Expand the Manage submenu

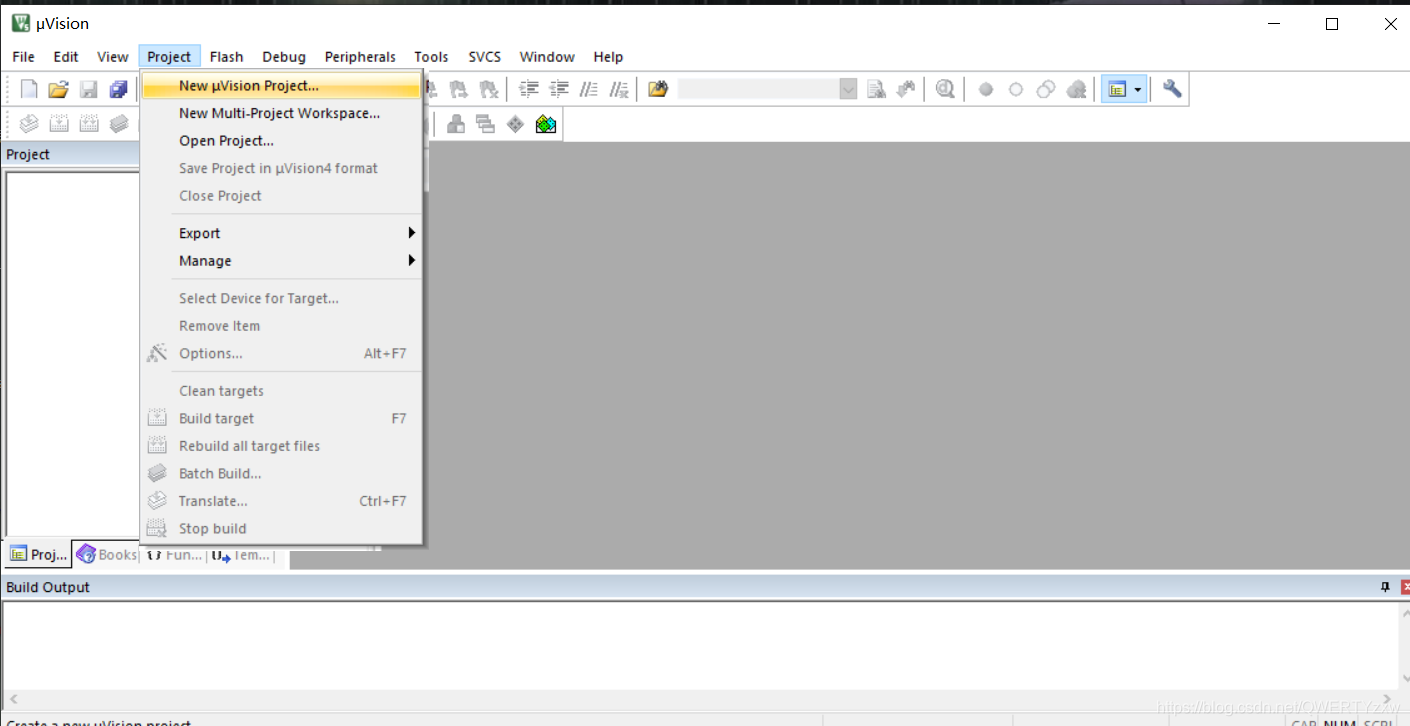(282, 261)
